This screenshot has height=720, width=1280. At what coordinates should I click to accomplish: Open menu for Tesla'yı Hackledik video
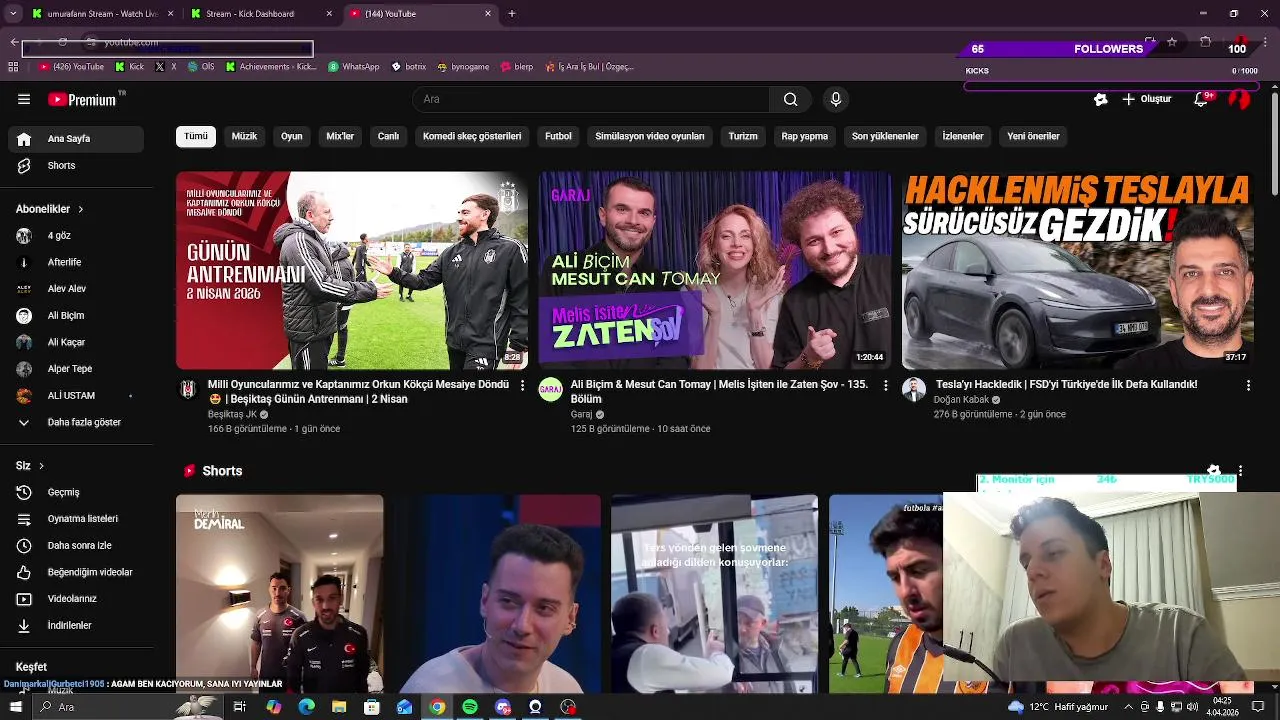(x=1248, y=385)
